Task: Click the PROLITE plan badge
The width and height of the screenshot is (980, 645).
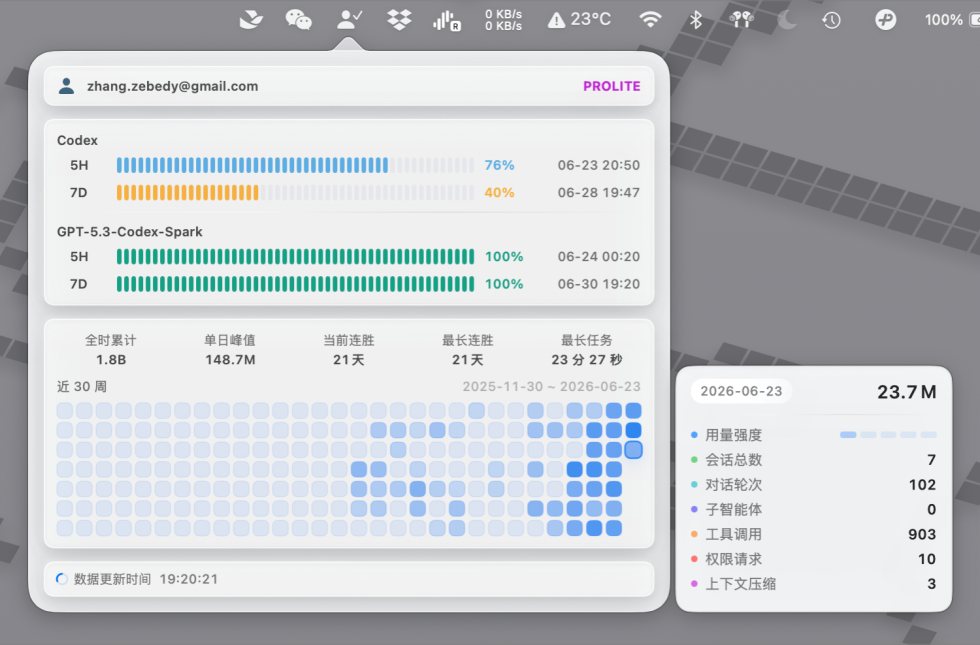Action: click(611, 86)
